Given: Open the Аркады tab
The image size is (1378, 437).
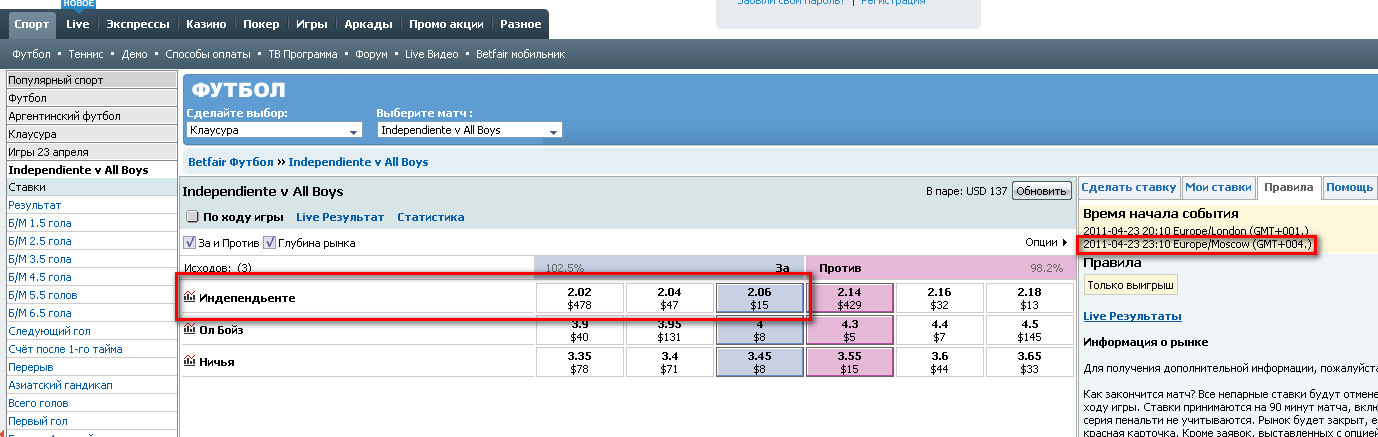Looking at the screenshot, I should coord(368,24).
